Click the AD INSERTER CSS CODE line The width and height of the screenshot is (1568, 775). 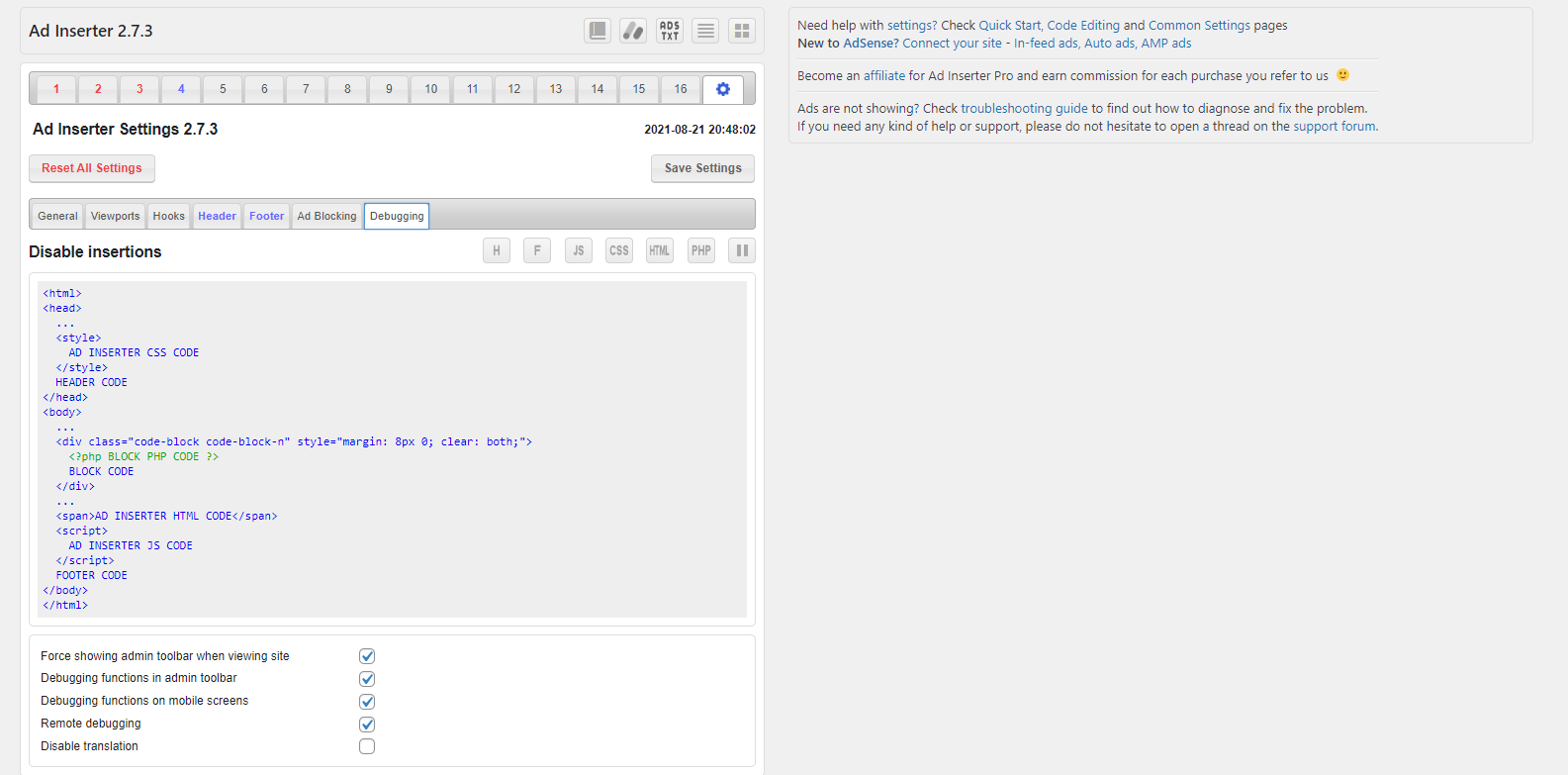tap(134, 352)
